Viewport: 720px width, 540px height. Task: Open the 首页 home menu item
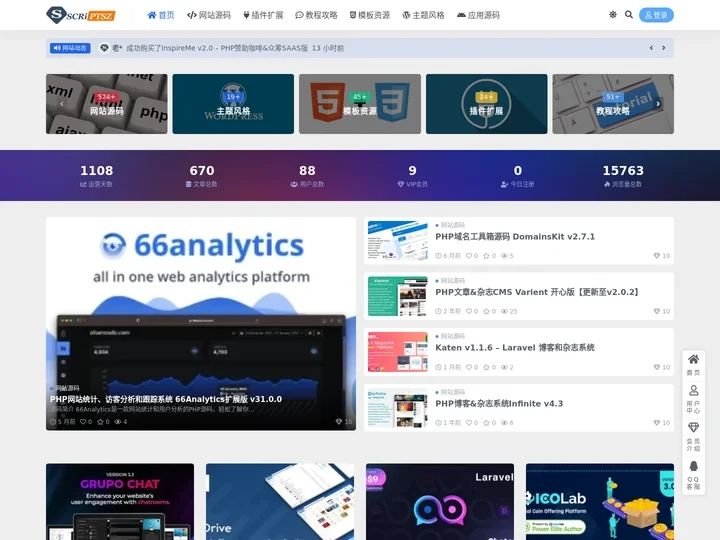click(161, 15)
